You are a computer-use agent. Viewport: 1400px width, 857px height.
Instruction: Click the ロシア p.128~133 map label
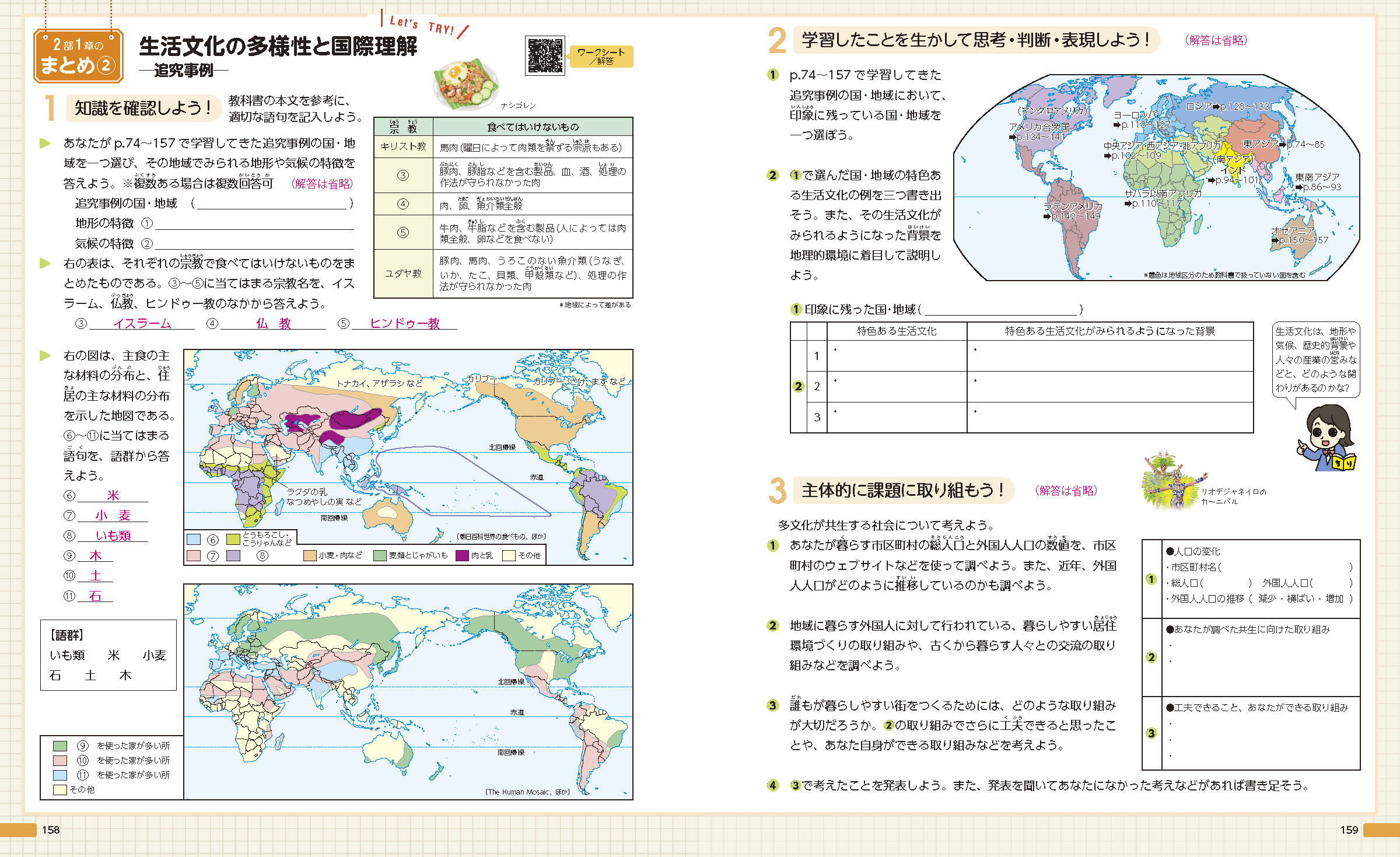1227,107
